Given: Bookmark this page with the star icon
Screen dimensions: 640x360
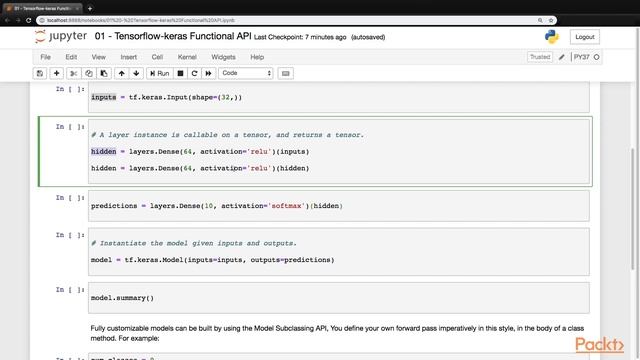Looking at the screenshot, I should click(551, 20).
